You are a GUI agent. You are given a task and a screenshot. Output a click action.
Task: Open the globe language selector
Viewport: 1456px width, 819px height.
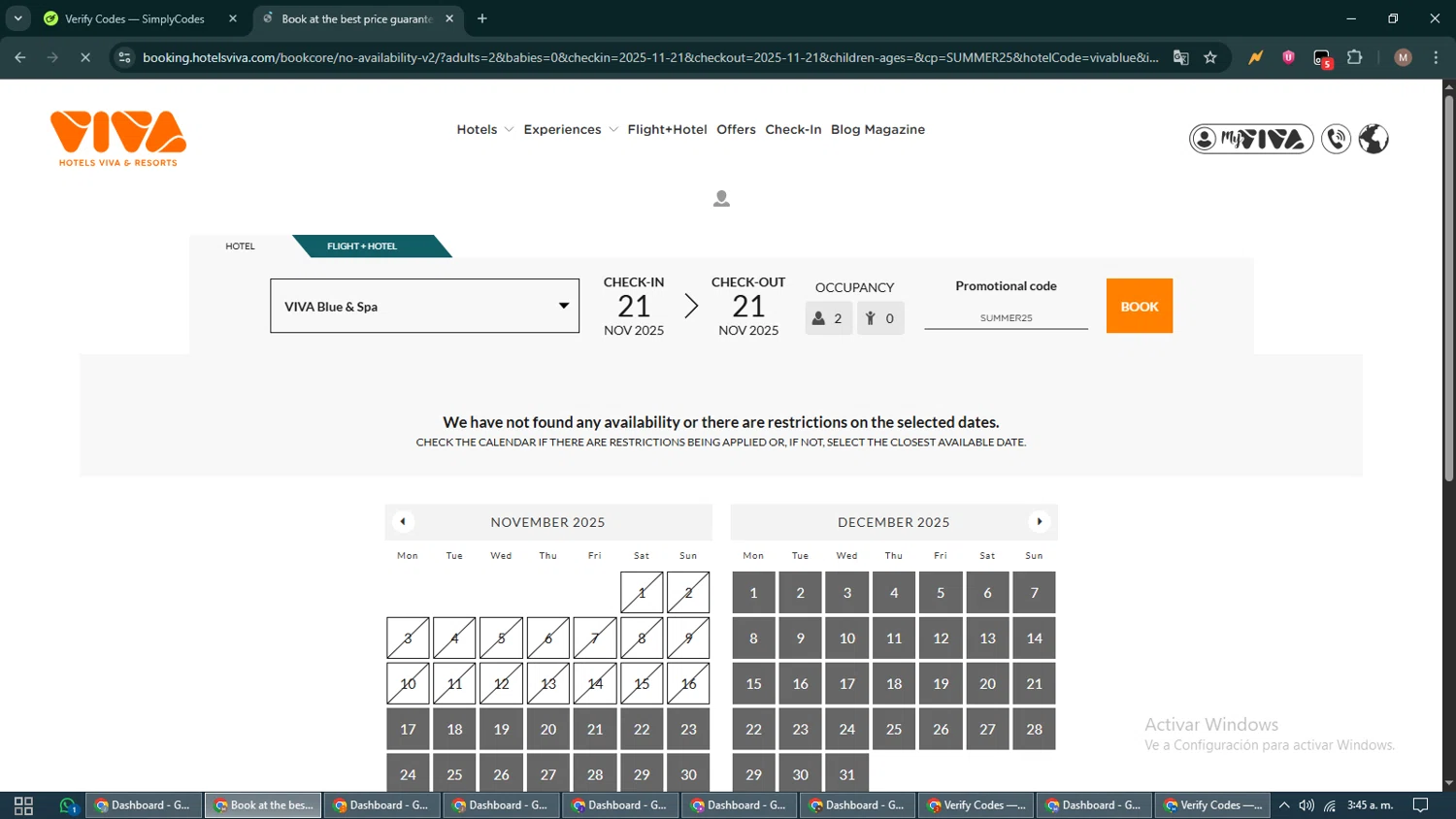click(x=1373, y=139)
